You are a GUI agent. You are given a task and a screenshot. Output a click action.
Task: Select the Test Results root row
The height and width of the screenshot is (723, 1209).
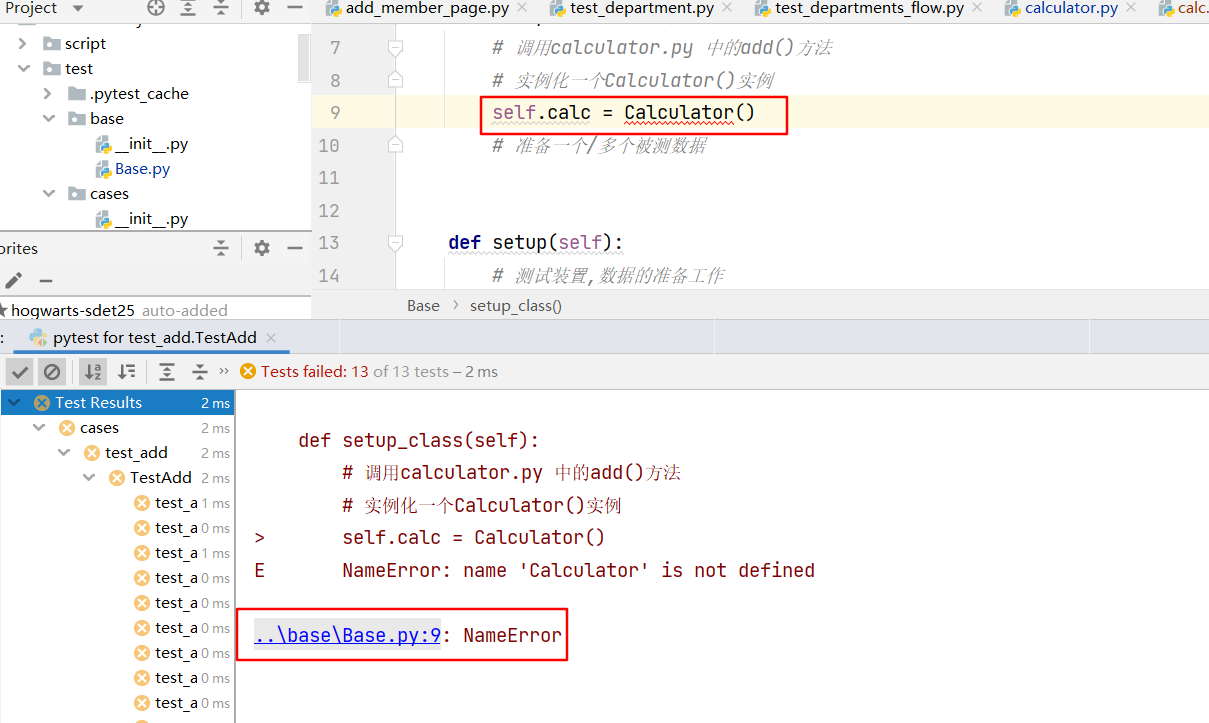coord(118,403)
